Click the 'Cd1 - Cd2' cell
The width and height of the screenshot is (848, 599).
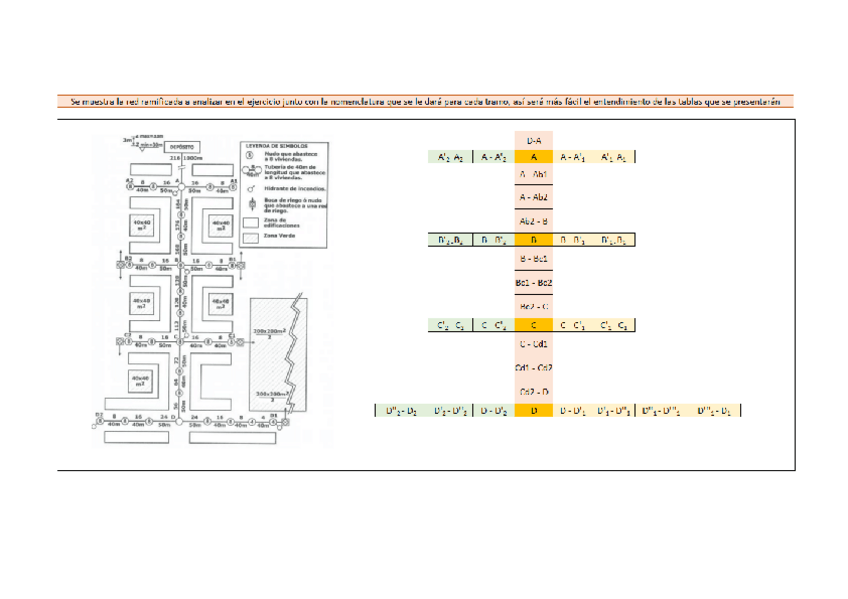(x=533, y=368)
